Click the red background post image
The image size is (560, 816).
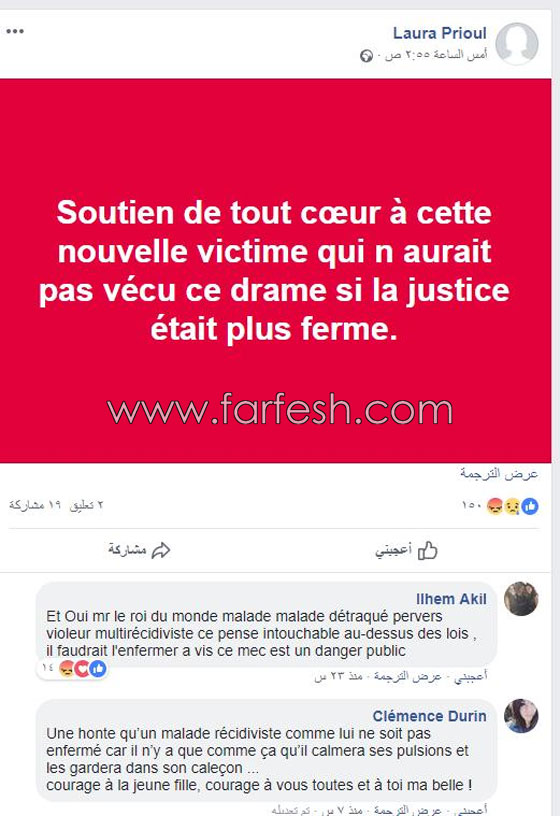275,271
